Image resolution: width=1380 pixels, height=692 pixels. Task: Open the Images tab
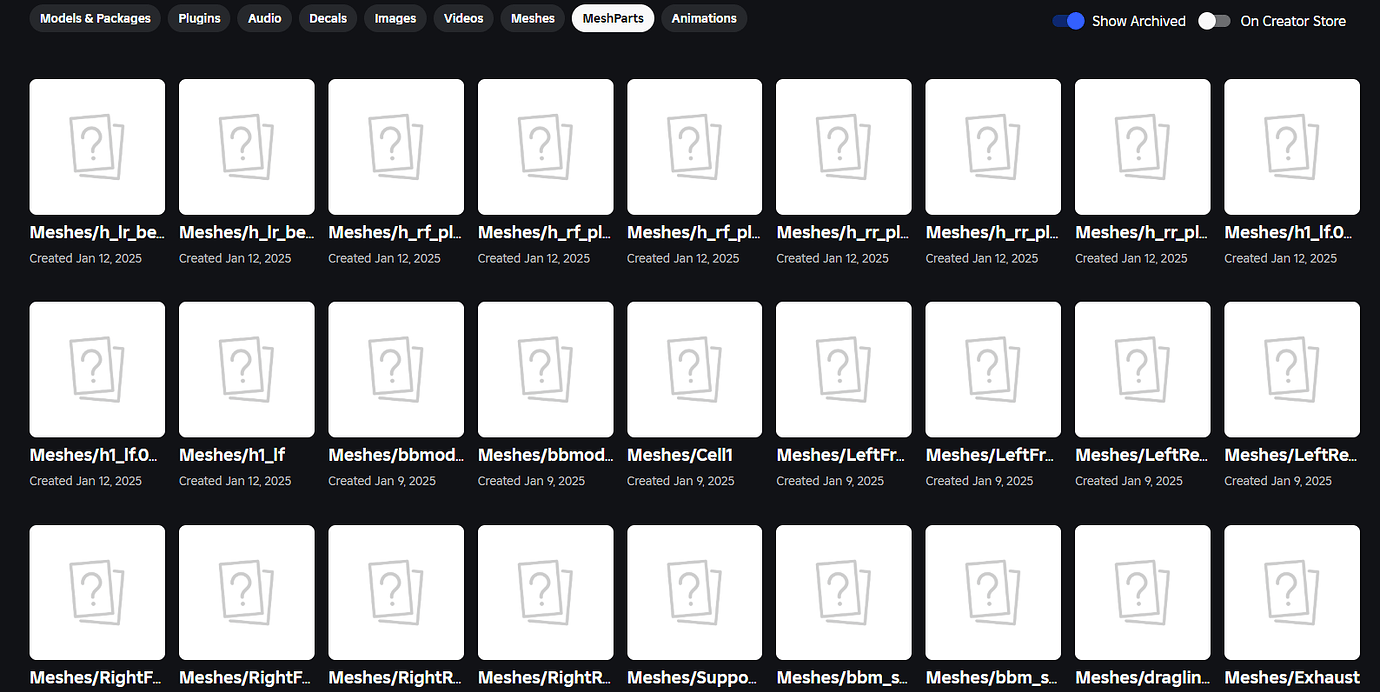coord(395,18)
